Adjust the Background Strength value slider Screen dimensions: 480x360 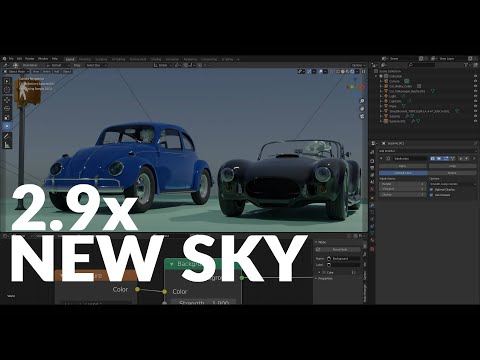[204, 303]
